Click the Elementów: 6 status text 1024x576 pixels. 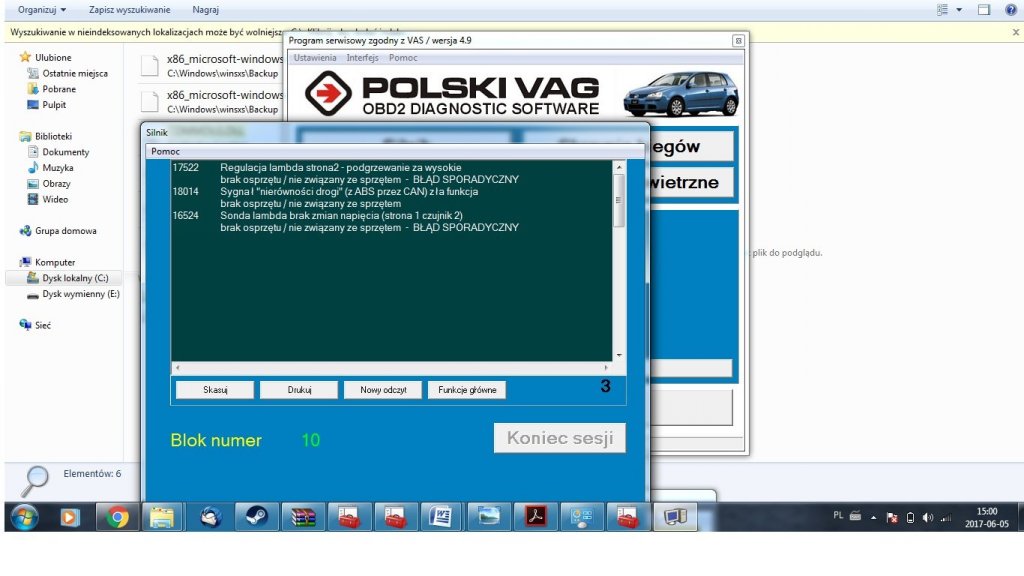(92, 473)
